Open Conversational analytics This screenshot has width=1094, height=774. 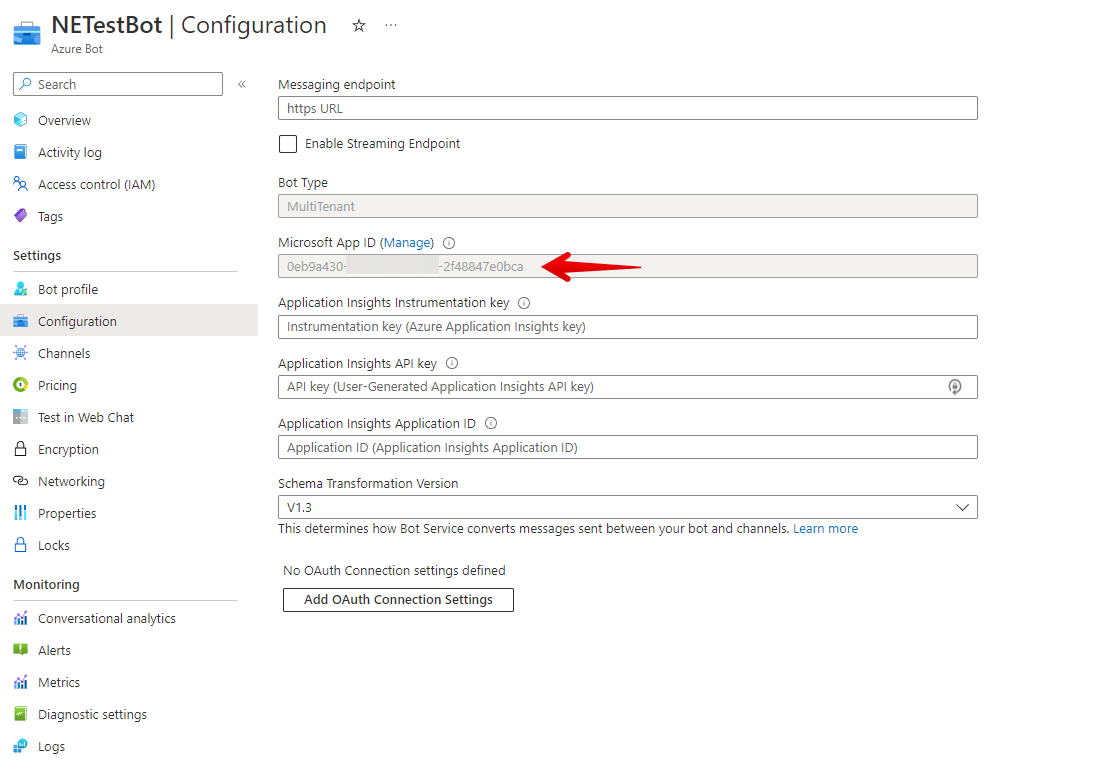[107, 618]
